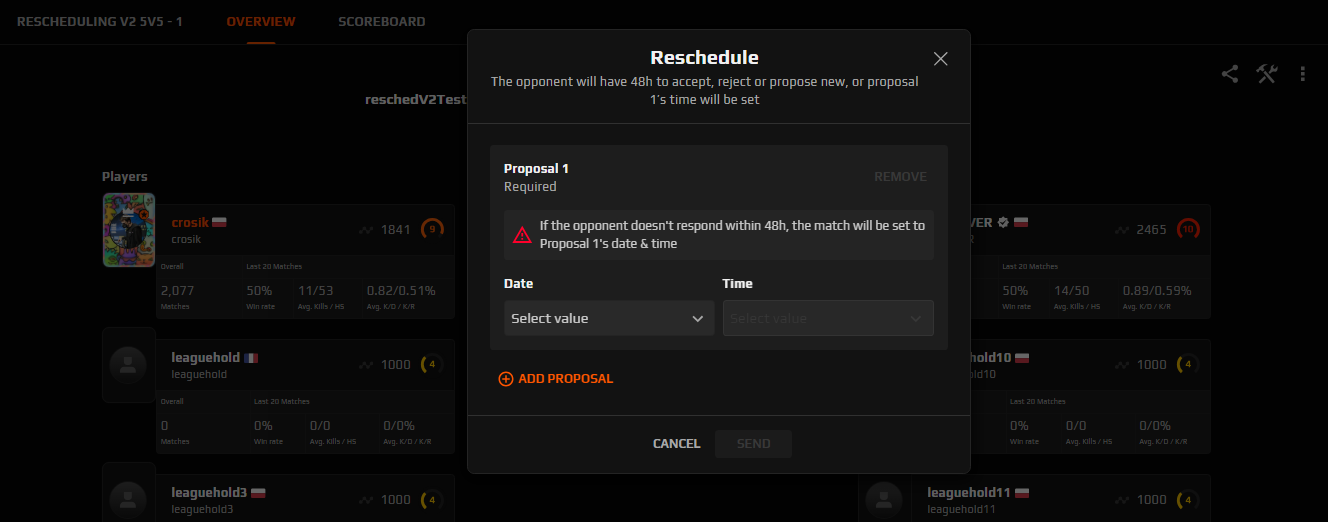Click the share icon in the top right

(x=1230, y=74)
